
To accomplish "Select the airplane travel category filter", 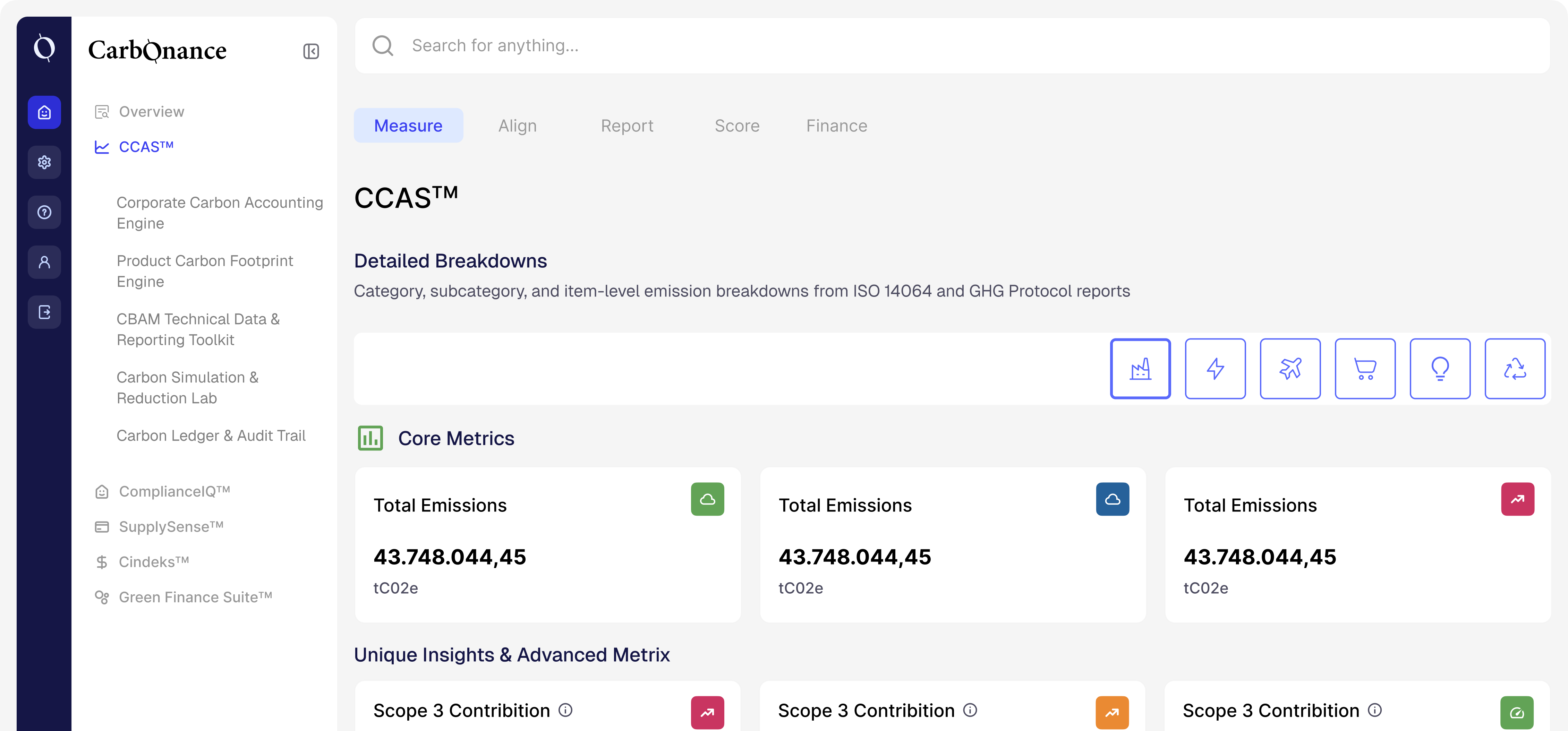I will (x=1290, y=368).
